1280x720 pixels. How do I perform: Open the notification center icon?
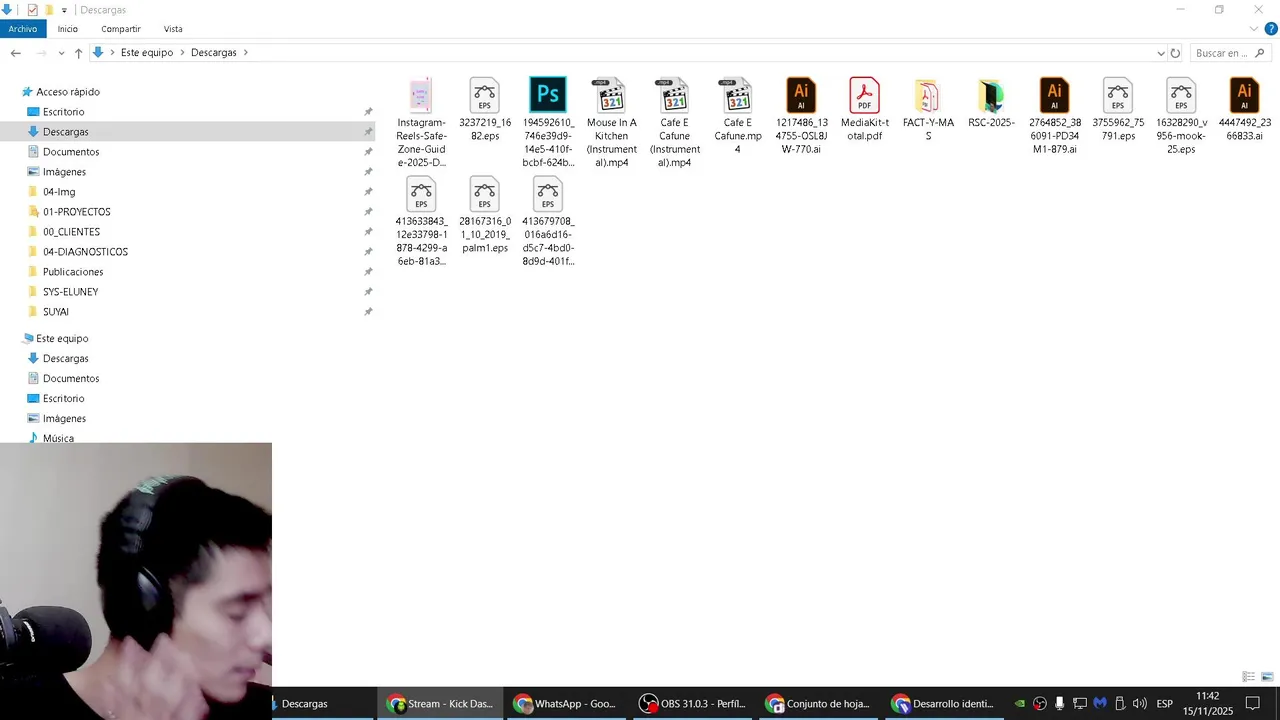pos(1253,704)
